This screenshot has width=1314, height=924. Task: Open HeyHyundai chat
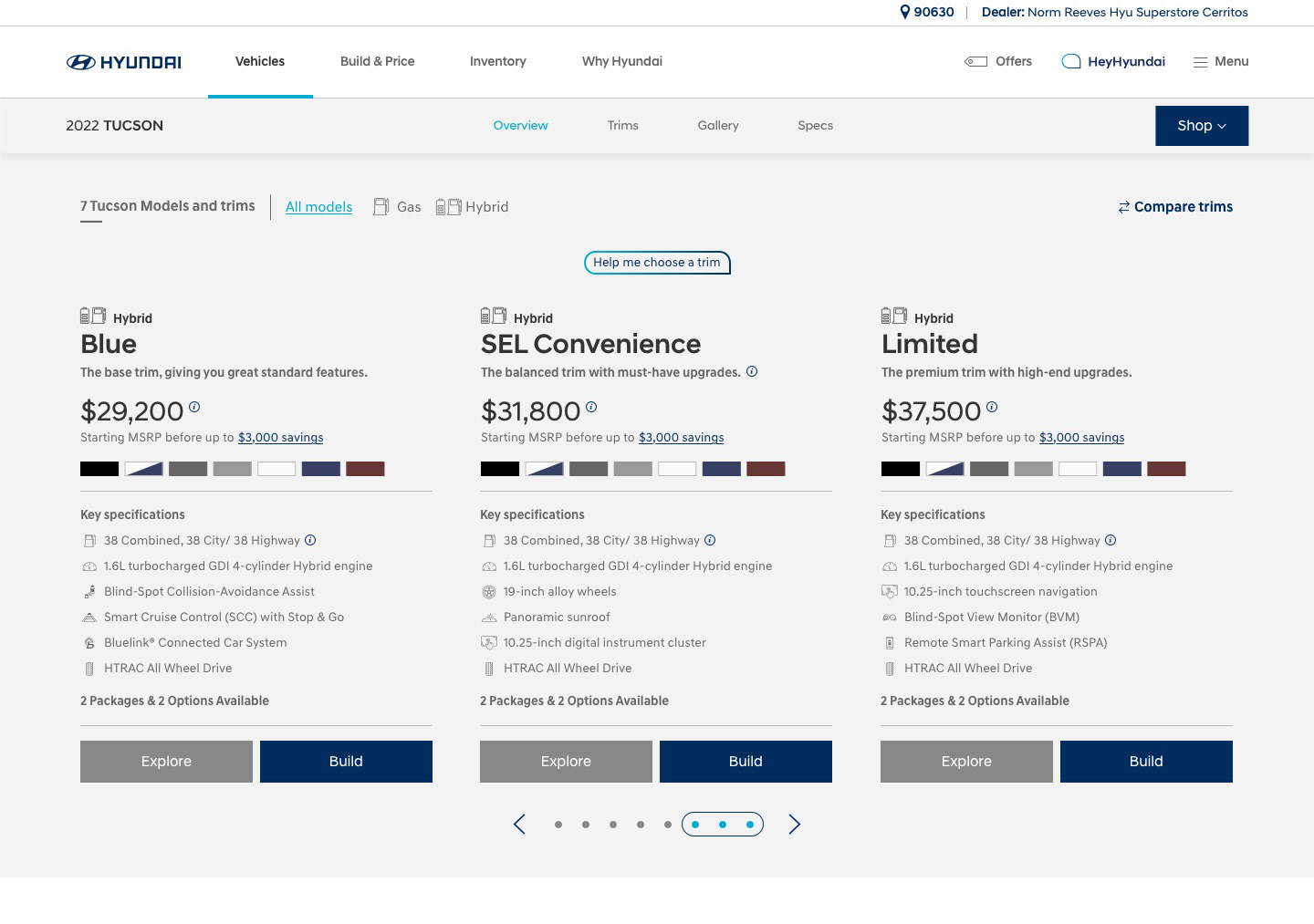1113,61
